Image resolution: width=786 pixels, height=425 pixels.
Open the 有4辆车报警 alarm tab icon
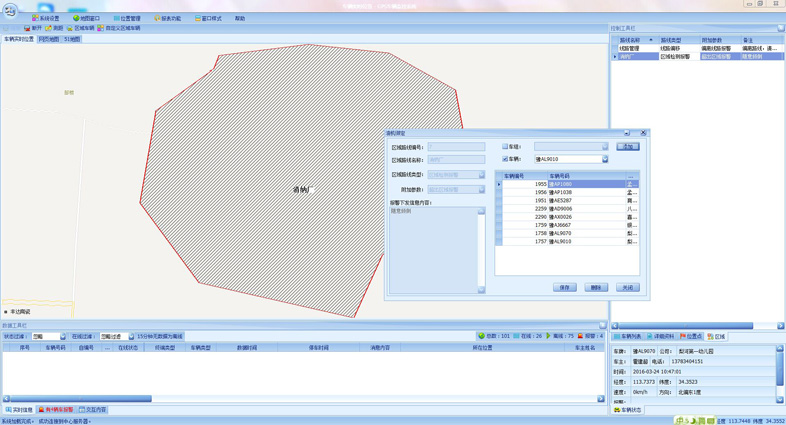[x=42, y=410]
